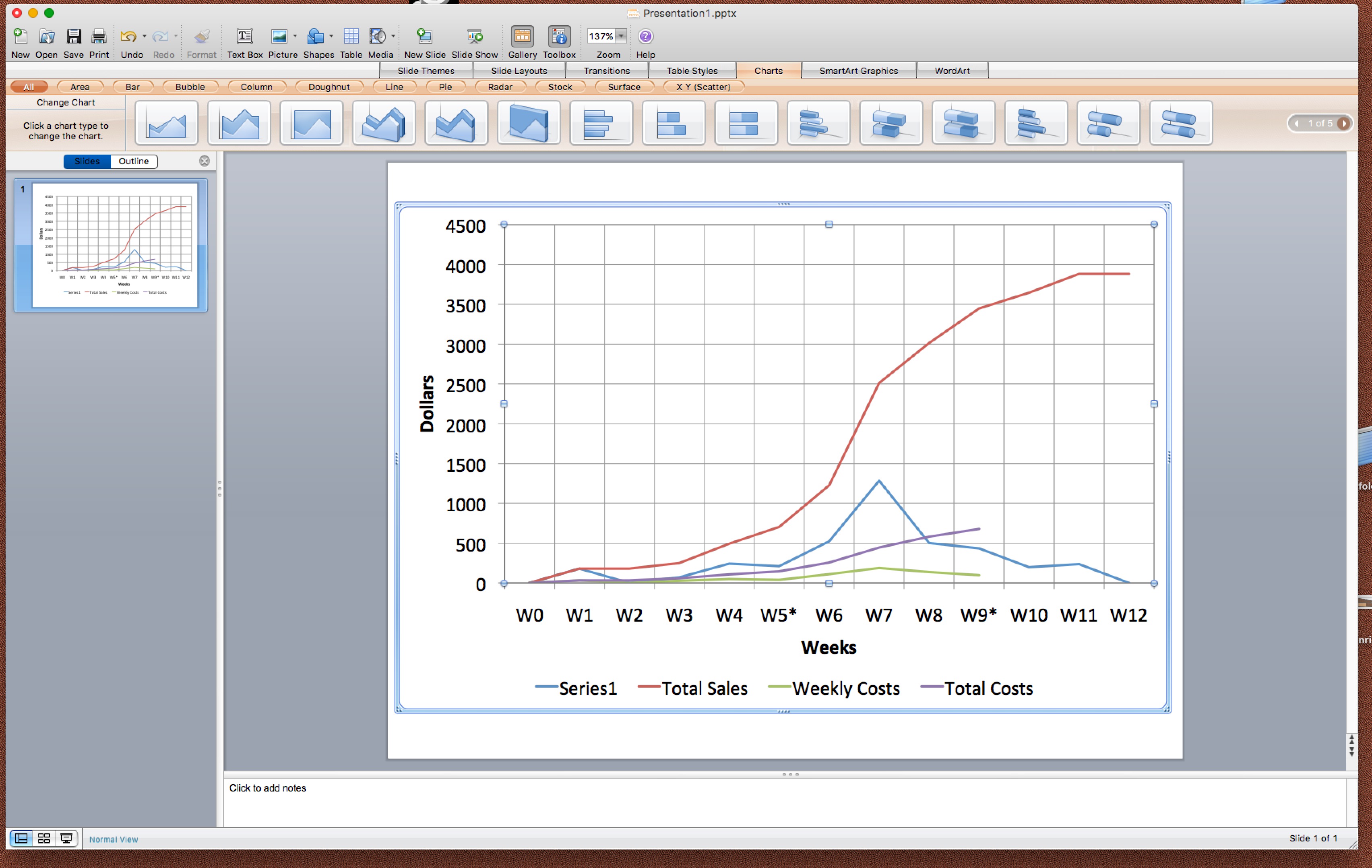Screen dimensions: 1372x868
Task: Click the Picture icon
Action: [279, 37]
